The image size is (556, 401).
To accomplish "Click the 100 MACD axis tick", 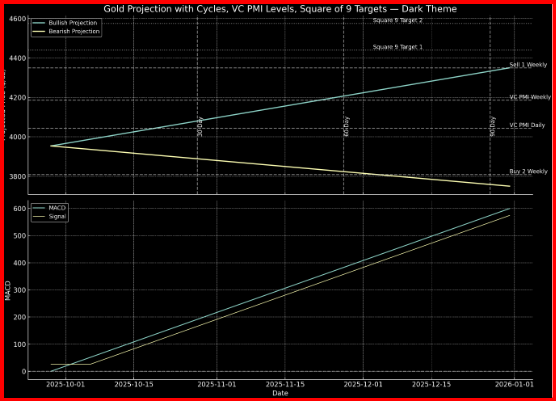I will tap(20, 344).
